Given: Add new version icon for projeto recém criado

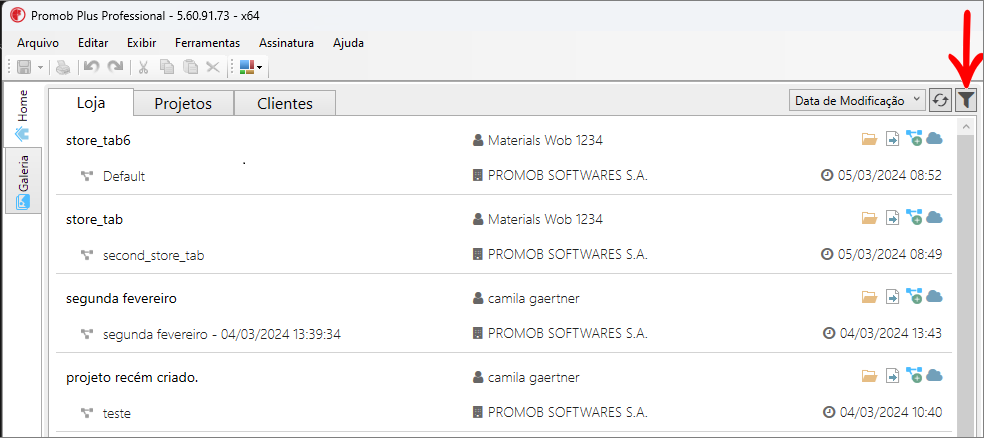Looking at the screenshot, I should tap(914, 375).
